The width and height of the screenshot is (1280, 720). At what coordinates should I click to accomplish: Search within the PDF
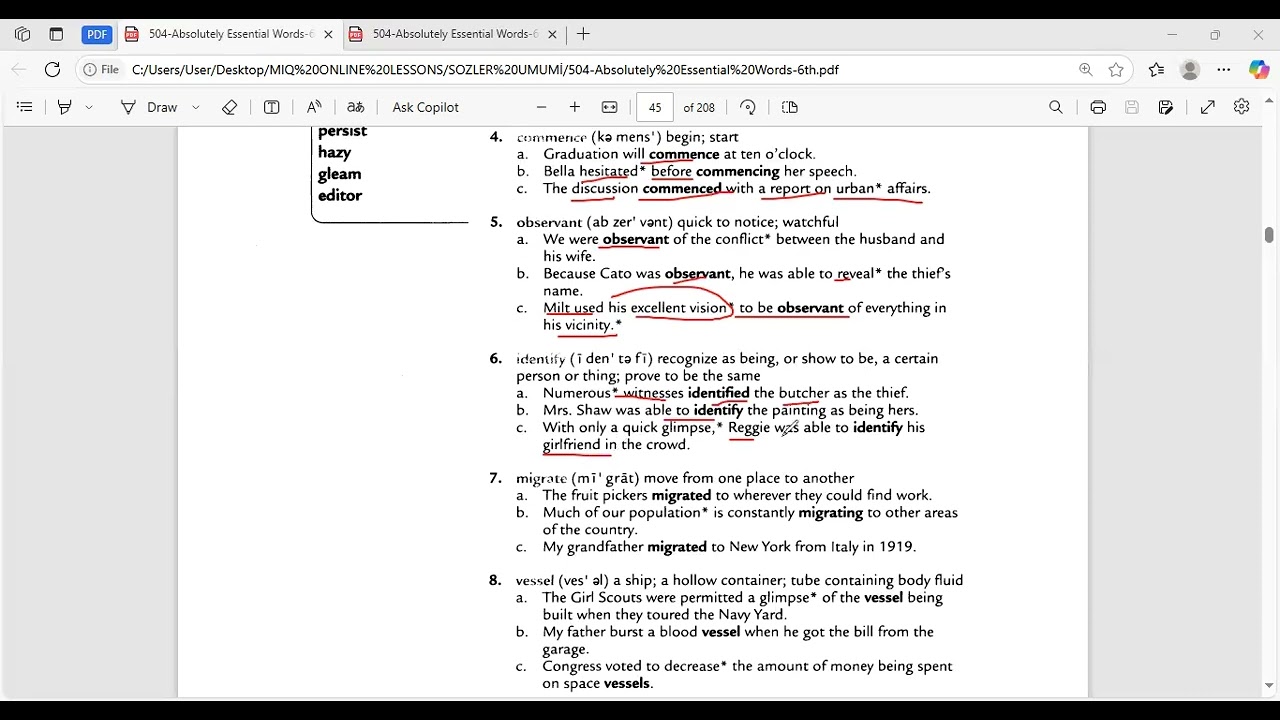tap(1056, 107)
